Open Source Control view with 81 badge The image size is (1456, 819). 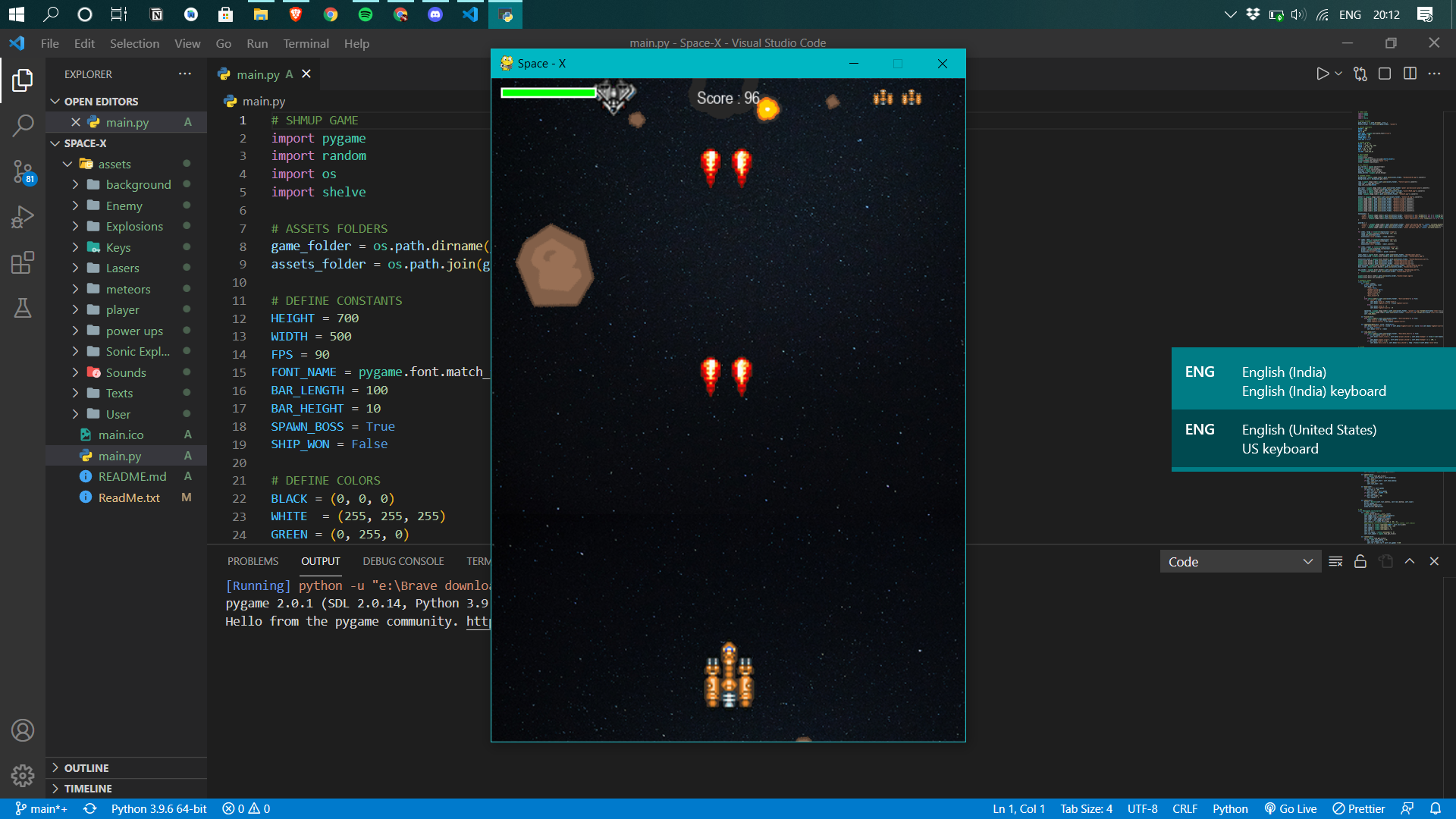23,171
